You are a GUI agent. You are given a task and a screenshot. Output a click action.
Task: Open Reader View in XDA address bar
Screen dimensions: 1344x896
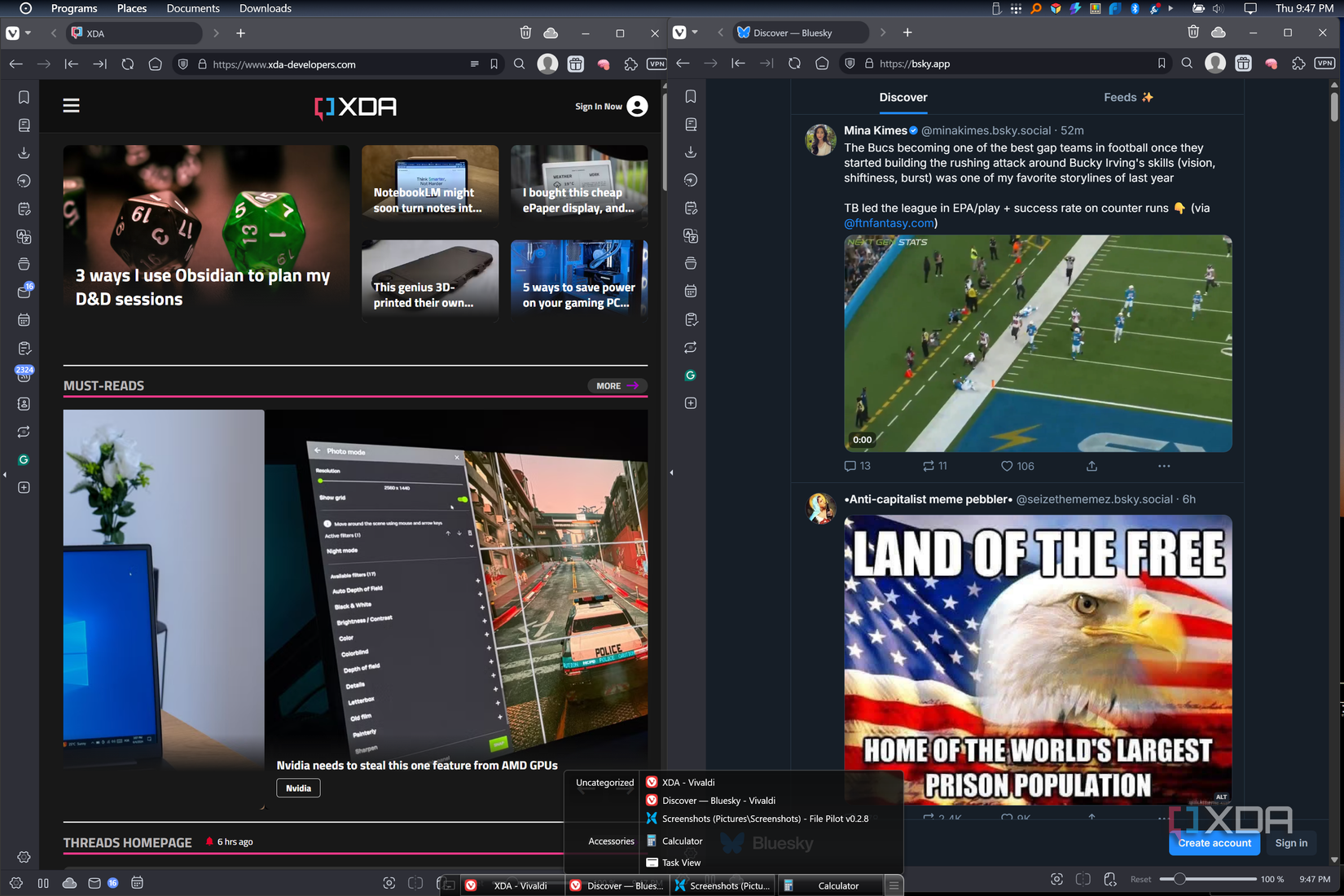coord(474,64)
